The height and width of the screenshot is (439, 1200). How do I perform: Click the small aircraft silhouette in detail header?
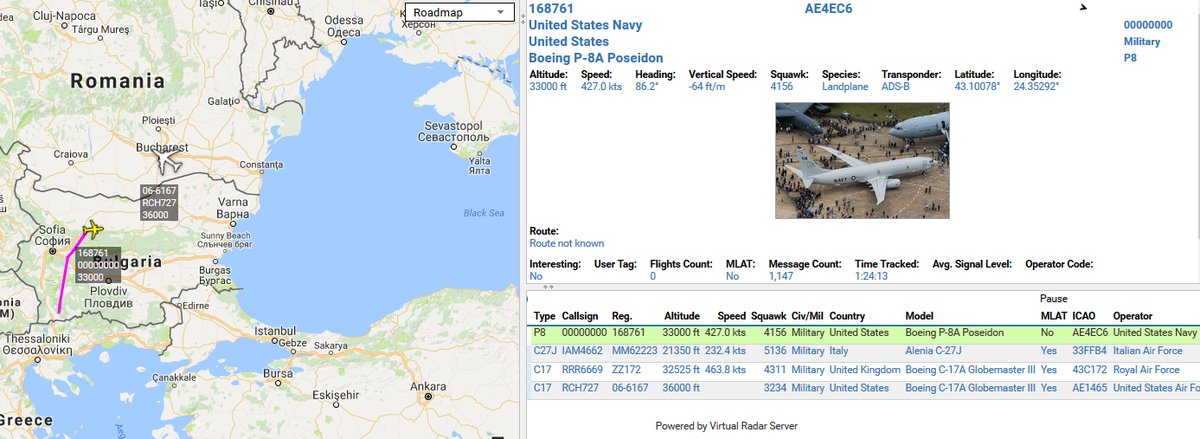1082,8
